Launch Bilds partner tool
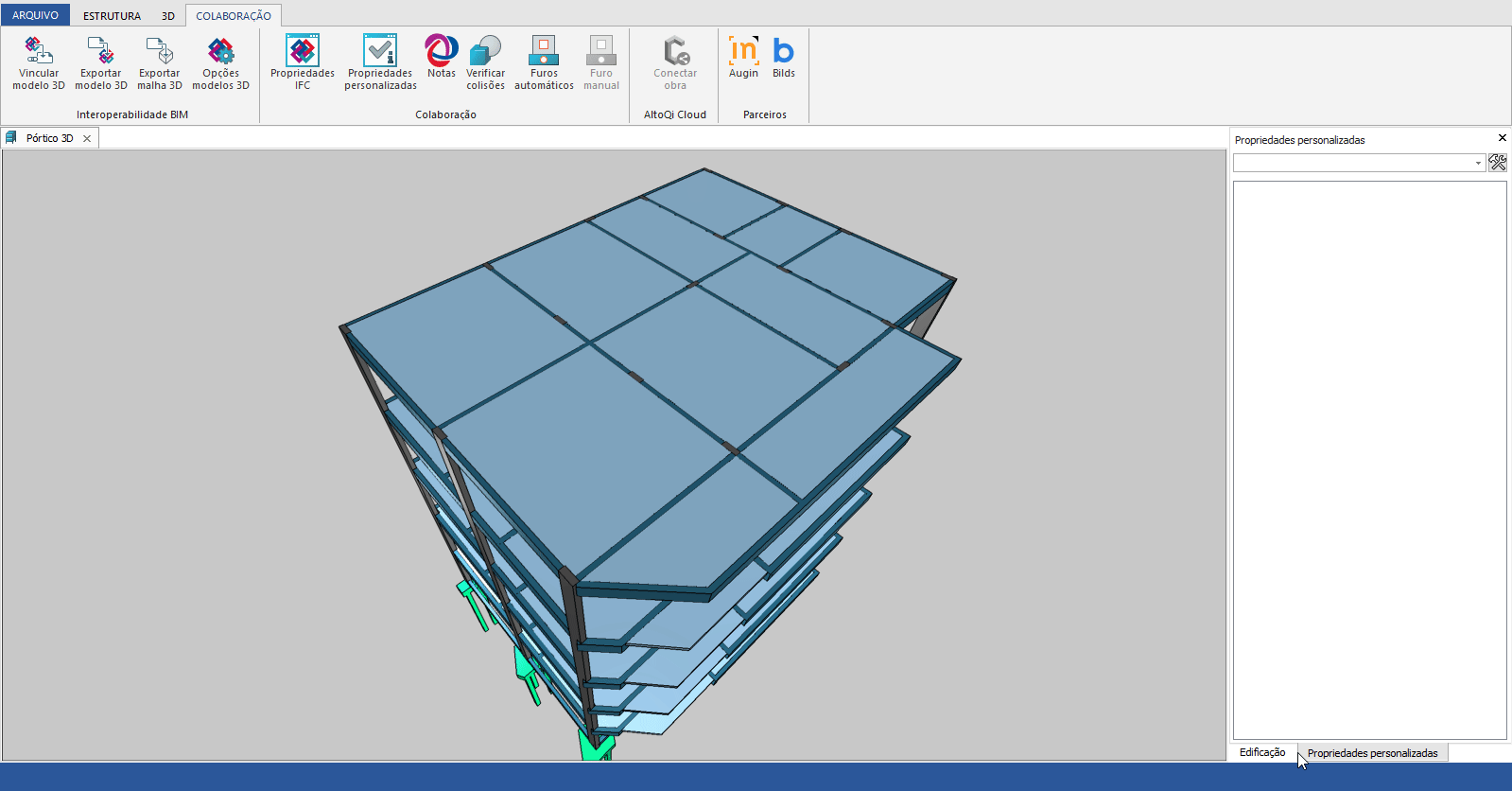 784,51
